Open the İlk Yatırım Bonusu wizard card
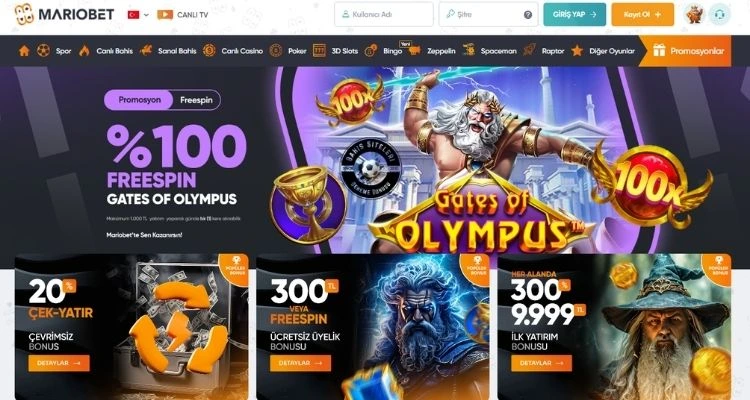Image resolution: width=750 pixels, height=400 pixels. coord(614,327)
